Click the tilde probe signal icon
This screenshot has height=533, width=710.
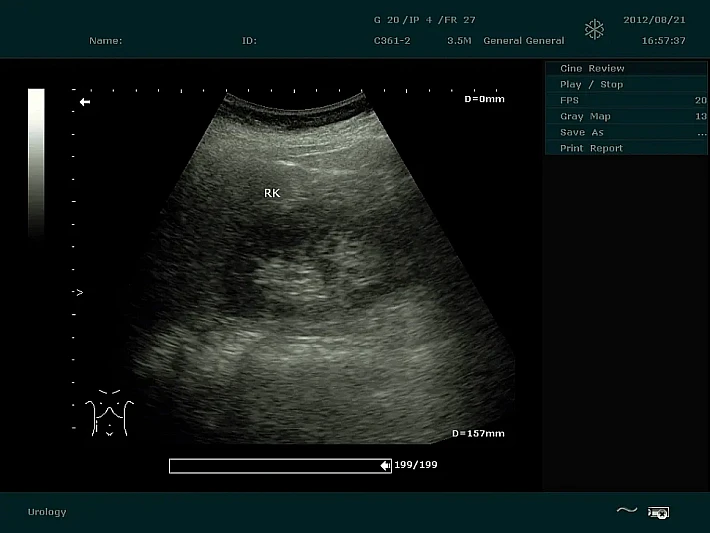pos(626,511)
